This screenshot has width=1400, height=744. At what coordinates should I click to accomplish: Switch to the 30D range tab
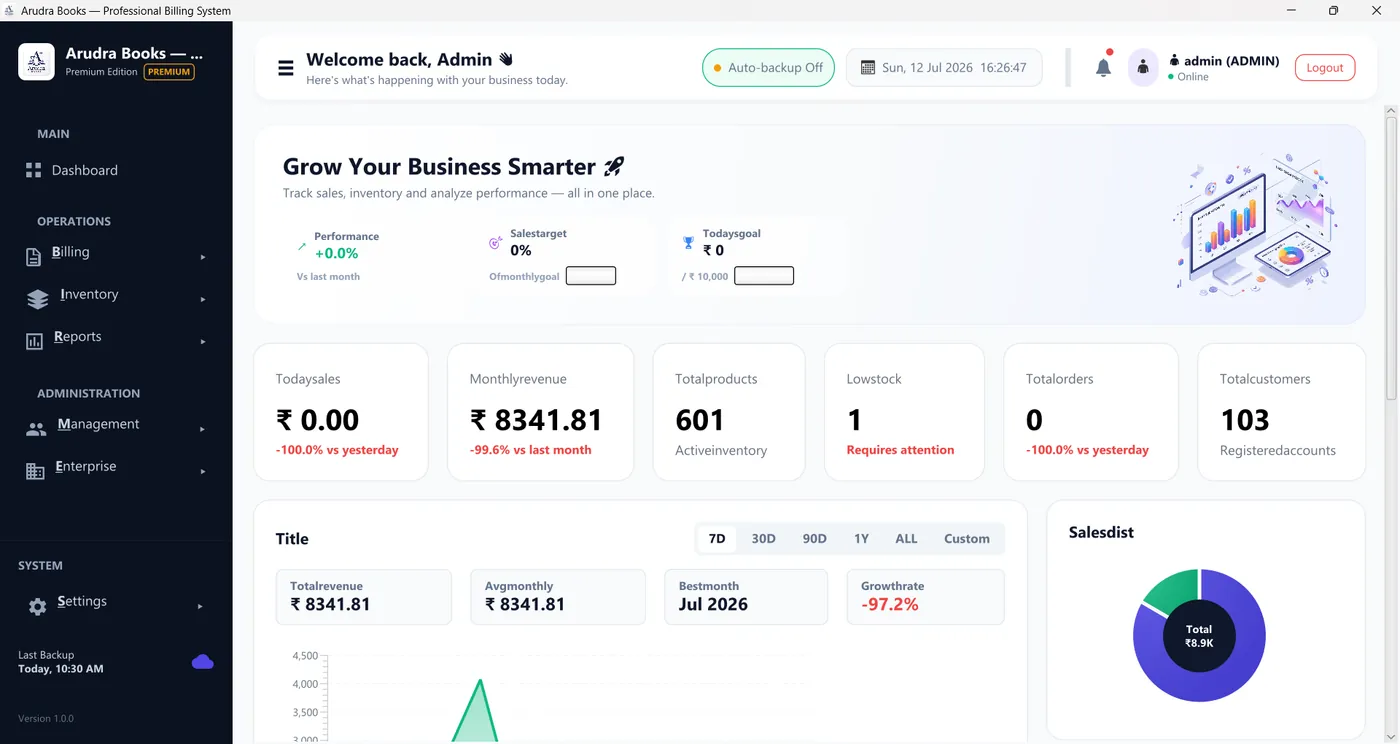[764, 539]
